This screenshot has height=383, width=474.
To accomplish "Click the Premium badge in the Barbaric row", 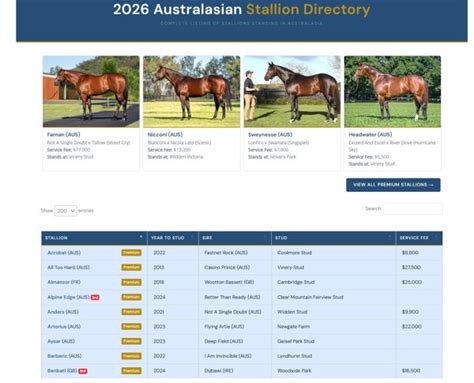I will [131, 356].
